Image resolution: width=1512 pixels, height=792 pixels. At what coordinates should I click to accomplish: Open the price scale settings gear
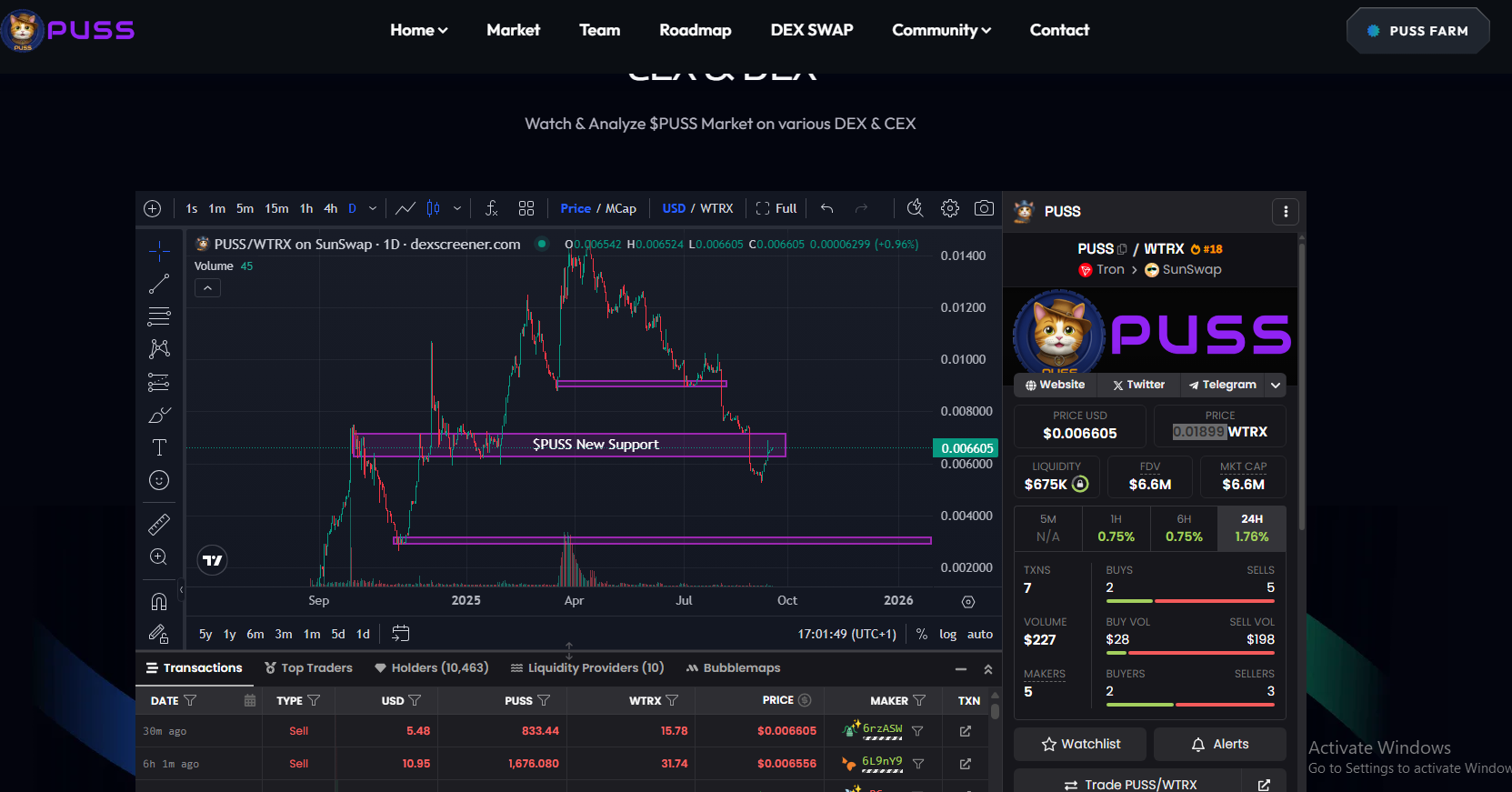coord(968,601)
